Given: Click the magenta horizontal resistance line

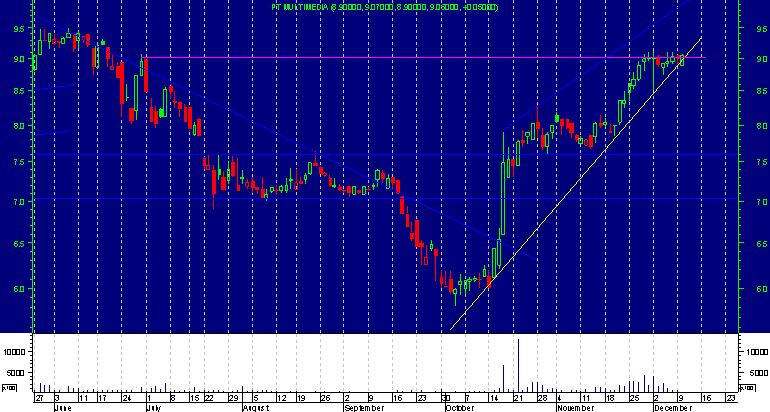Looking at the screenshot, I should [x=423, y=57].
